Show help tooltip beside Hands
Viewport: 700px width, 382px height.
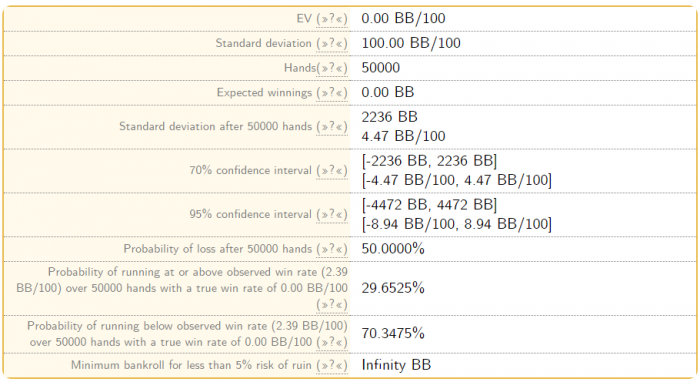tap(332, 68)
